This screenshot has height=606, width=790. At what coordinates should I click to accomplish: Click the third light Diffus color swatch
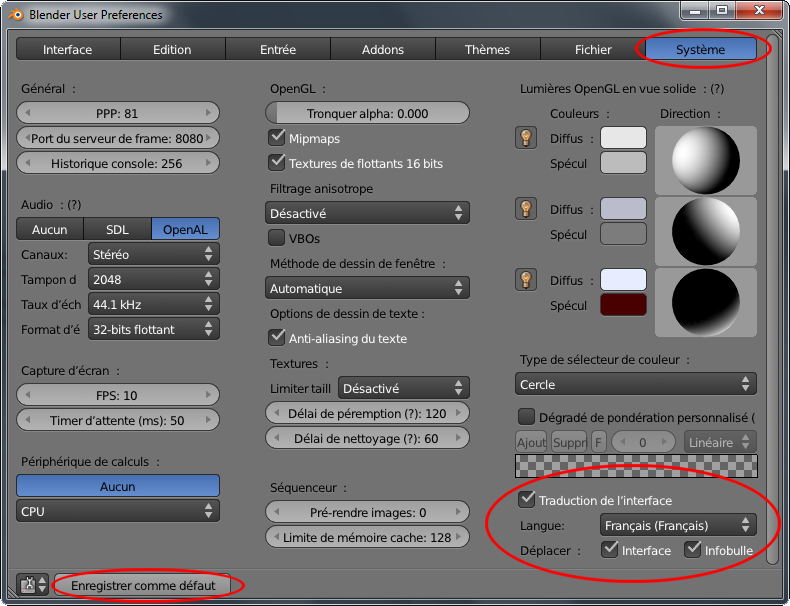[623, 280]
